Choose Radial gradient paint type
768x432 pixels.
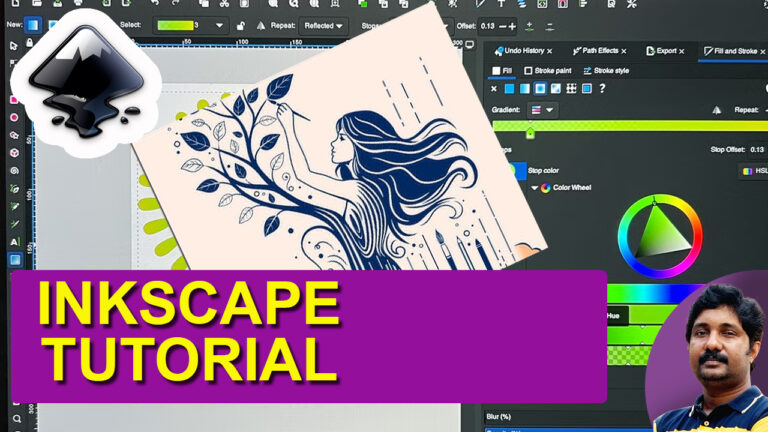[540, 89]
